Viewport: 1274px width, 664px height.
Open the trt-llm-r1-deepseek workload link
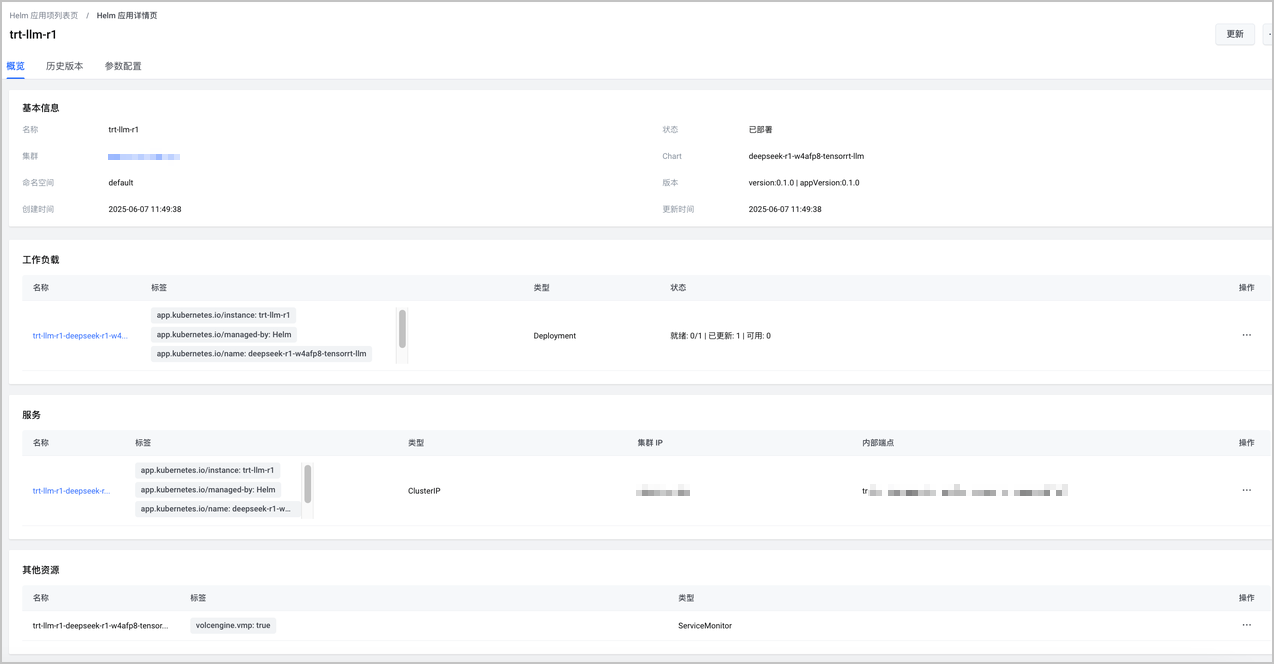(80, 336)
